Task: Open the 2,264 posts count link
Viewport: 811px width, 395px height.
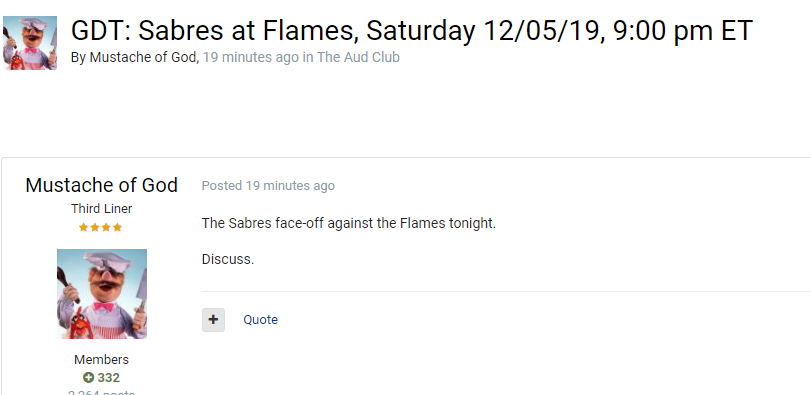Action: (x=101, y=392)
